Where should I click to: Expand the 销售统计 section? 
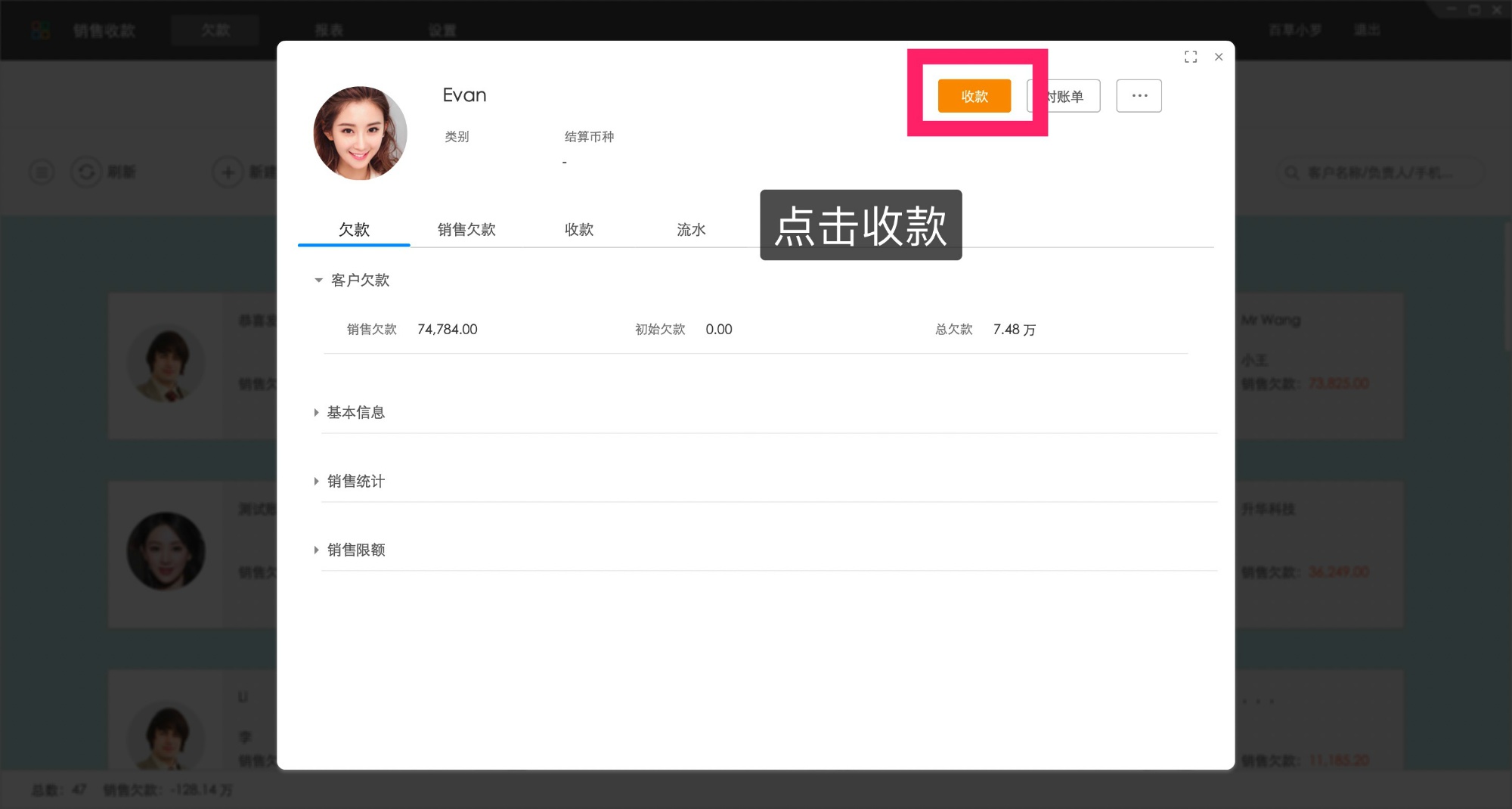click(316, 481)
